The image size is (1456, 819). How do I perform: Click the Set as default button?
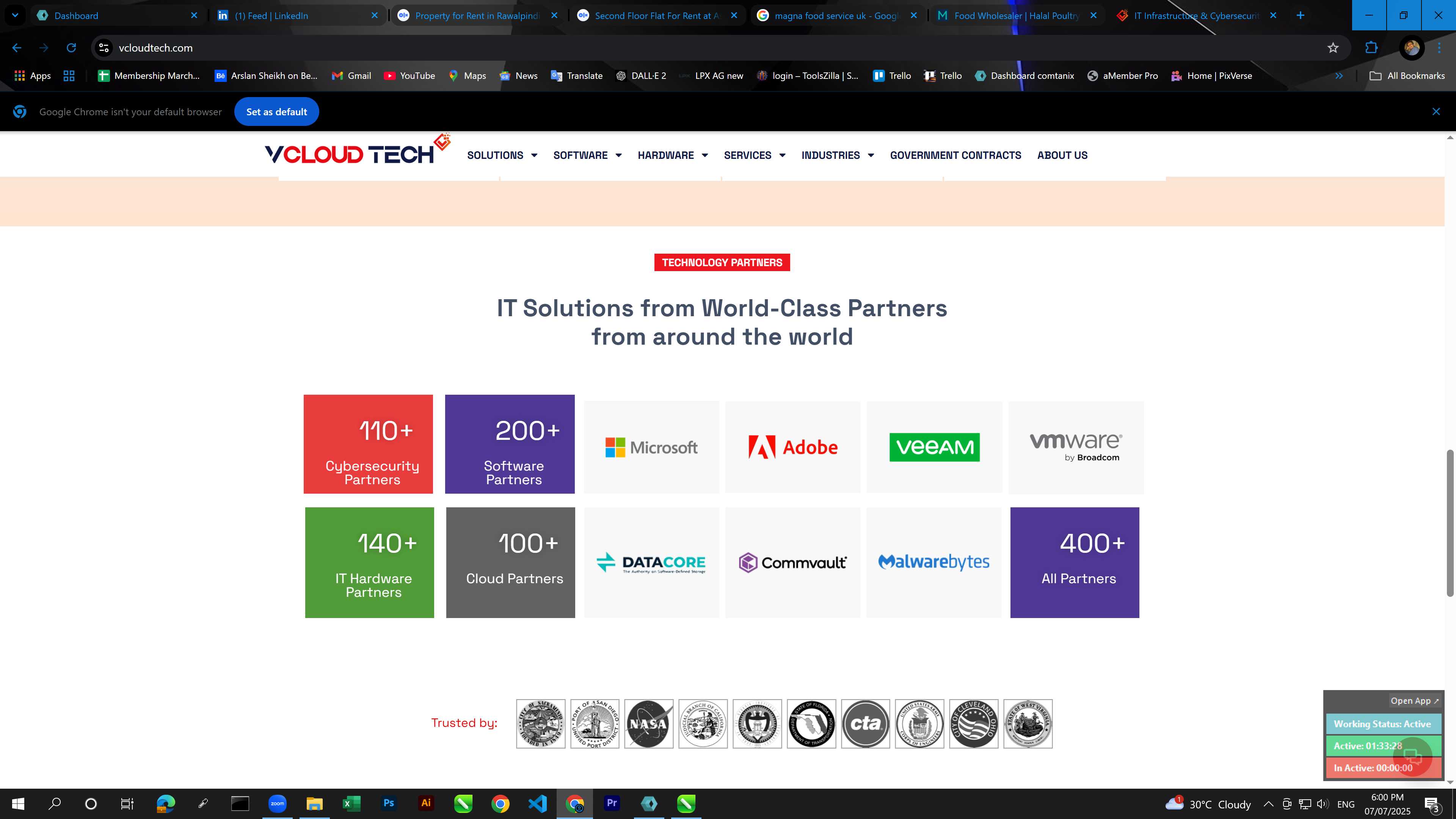coord(276,112)
